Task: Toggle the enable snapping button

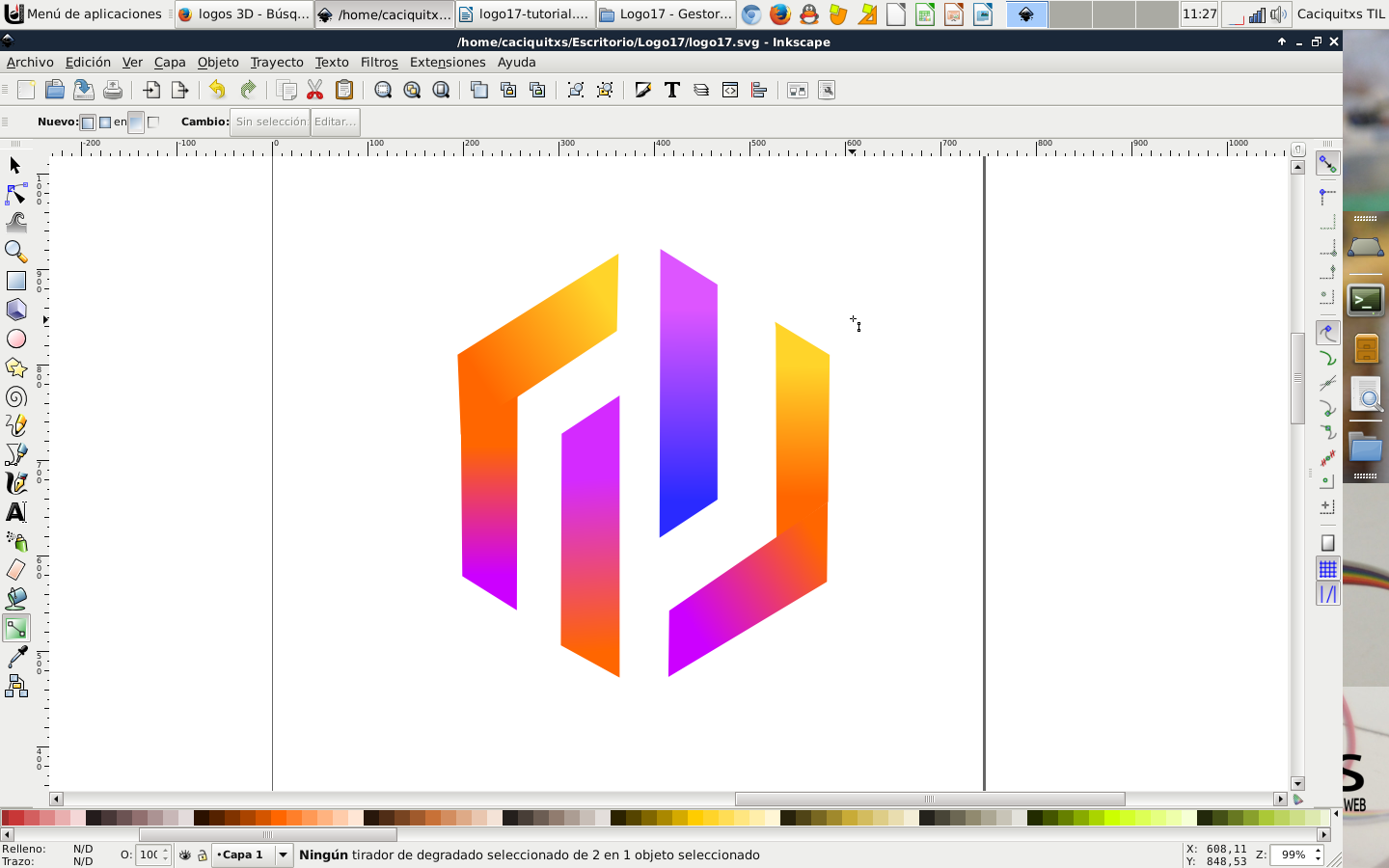Action: 1328,164
